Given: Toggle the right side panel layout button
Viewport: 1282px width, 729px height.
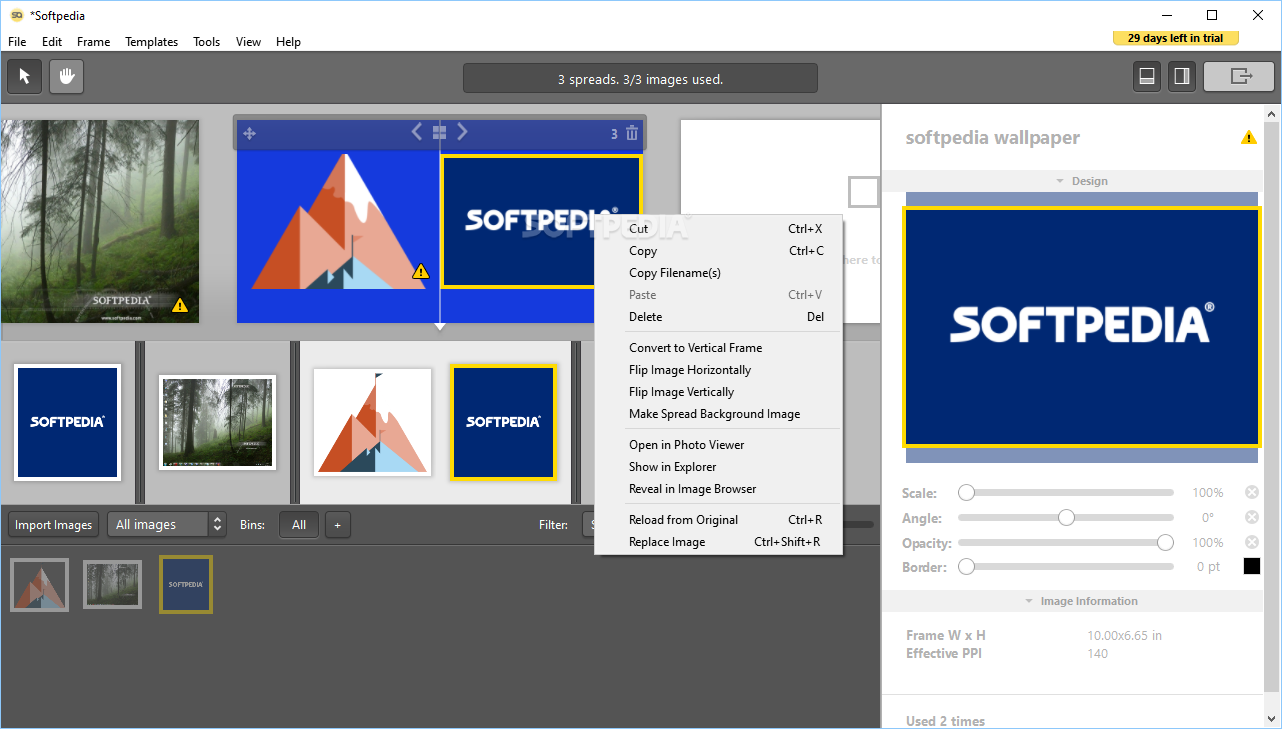Looking at the screenshot, I should click(1181, 77).
